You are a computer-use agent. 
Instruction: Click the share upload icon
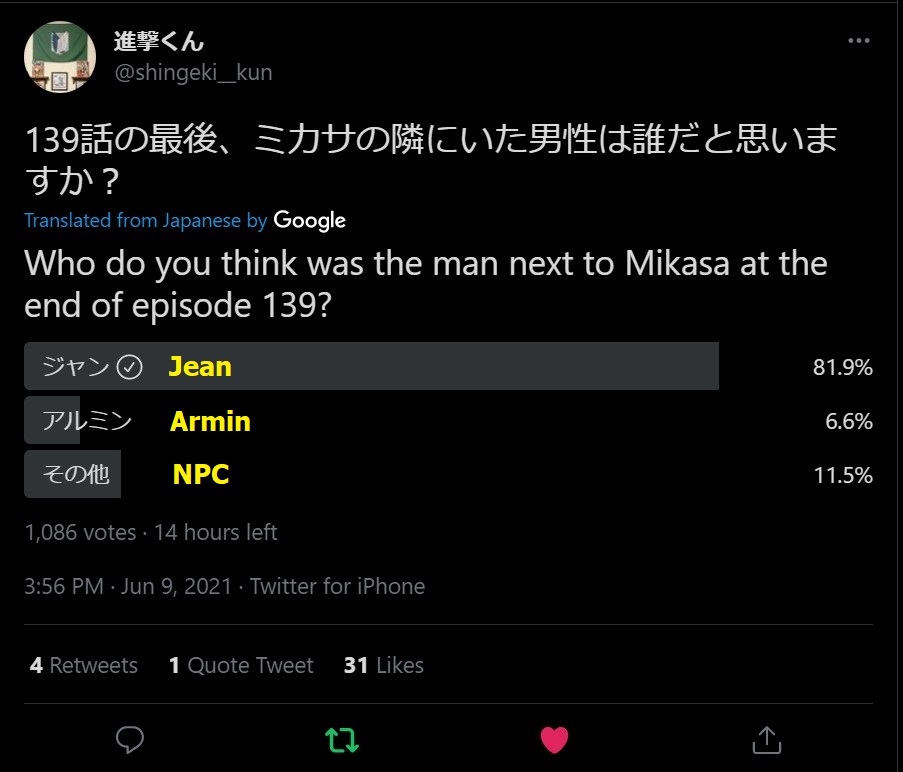(x=766, y=740)
